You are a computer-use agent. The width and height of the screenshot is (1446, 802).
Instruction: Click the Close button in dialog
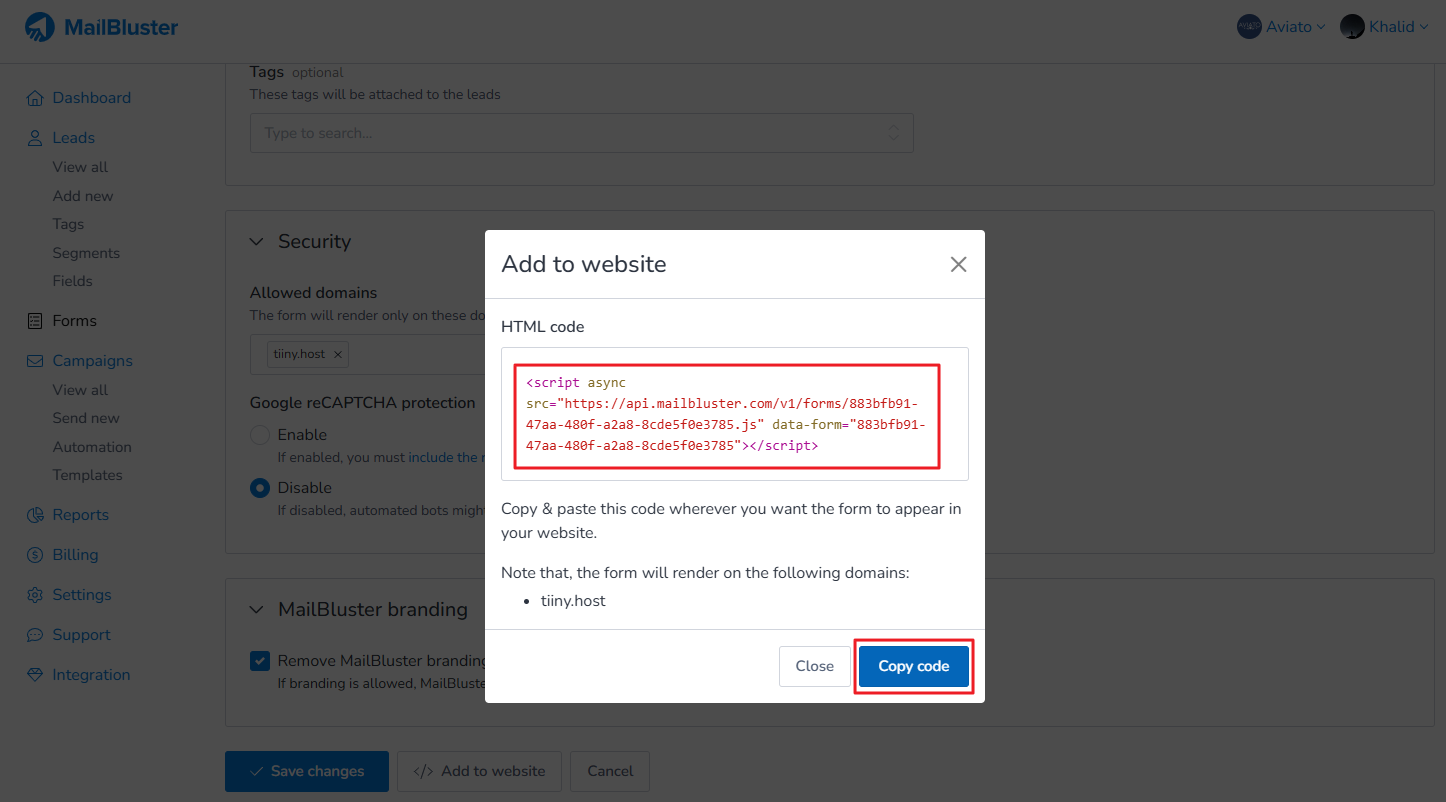(814, 666)
